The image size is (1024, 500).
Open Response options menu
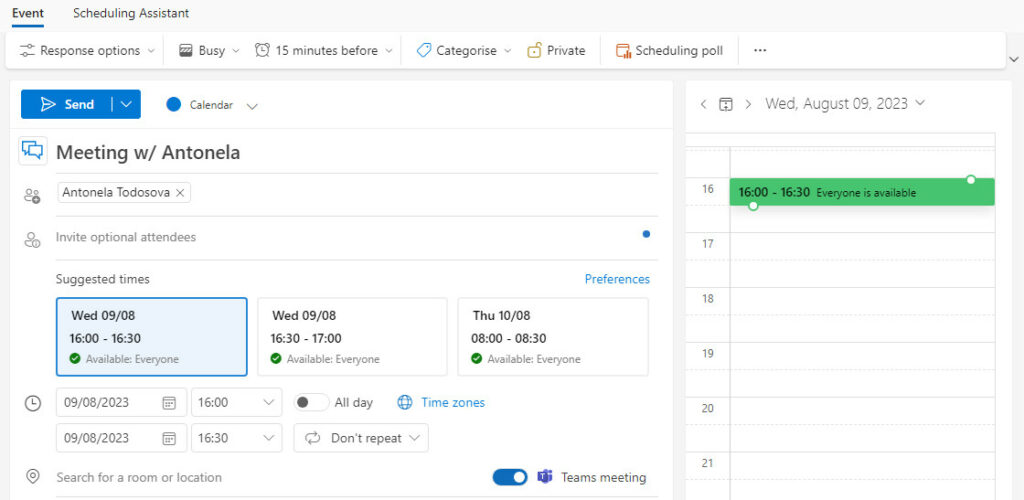(x=88, y=50)
